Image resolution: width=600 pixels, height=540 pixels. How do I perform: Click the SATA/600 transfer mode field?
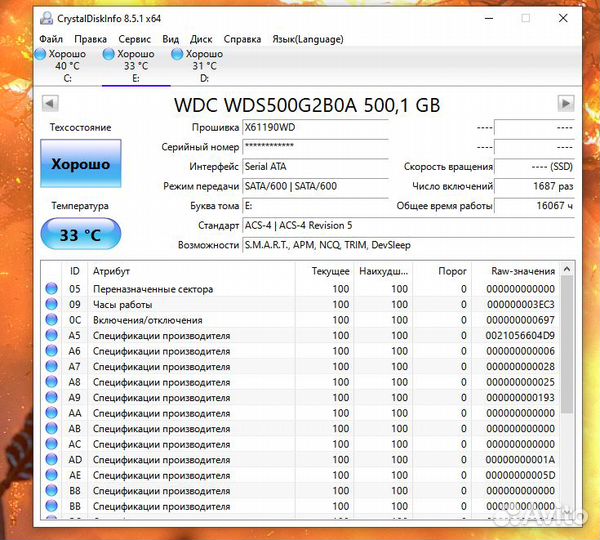pos(316,186)
